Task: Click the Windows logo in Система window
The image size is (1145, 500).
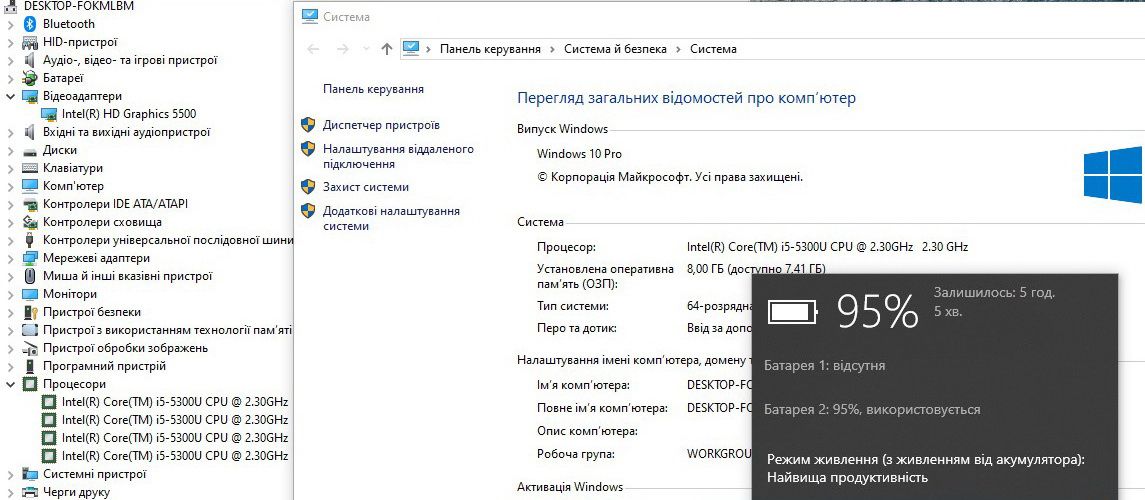Action: (x=1113, y=174)
